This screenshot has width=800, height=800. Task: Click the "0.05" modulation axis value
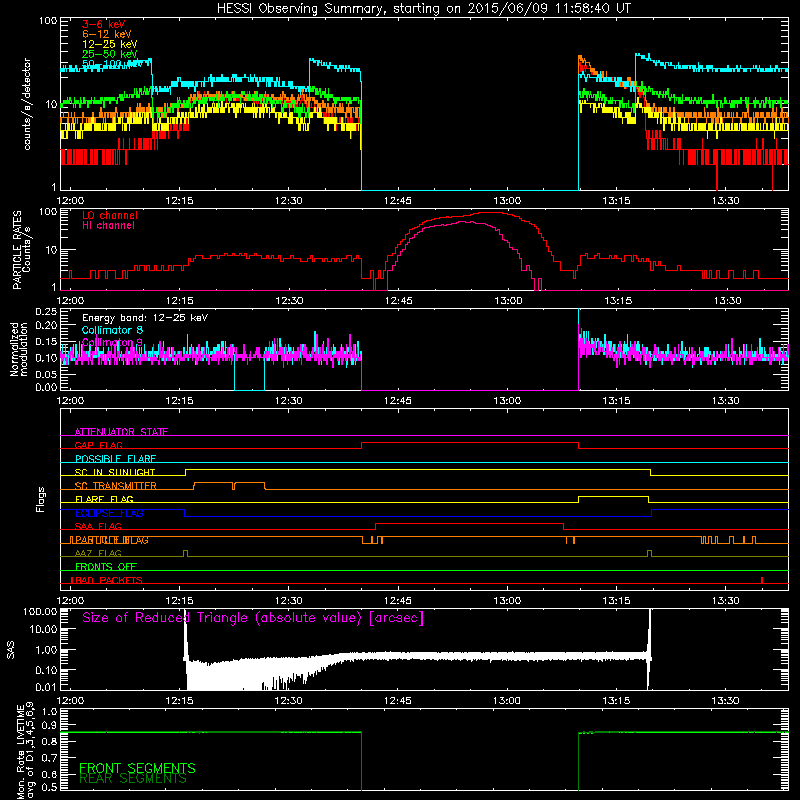click(x=46, y=374)
